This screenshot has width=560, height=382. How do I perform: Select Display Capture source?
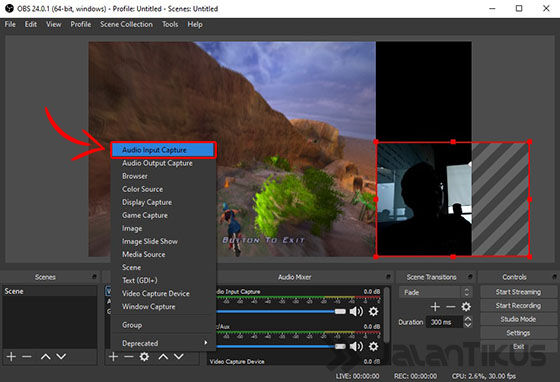163,202
